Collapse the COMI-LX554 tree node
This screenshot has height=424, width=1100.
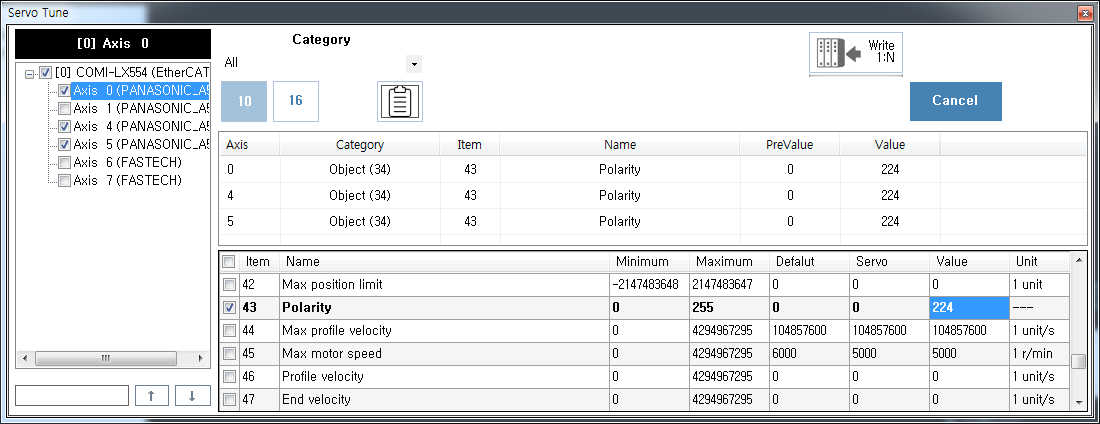(x=30, y=73)
